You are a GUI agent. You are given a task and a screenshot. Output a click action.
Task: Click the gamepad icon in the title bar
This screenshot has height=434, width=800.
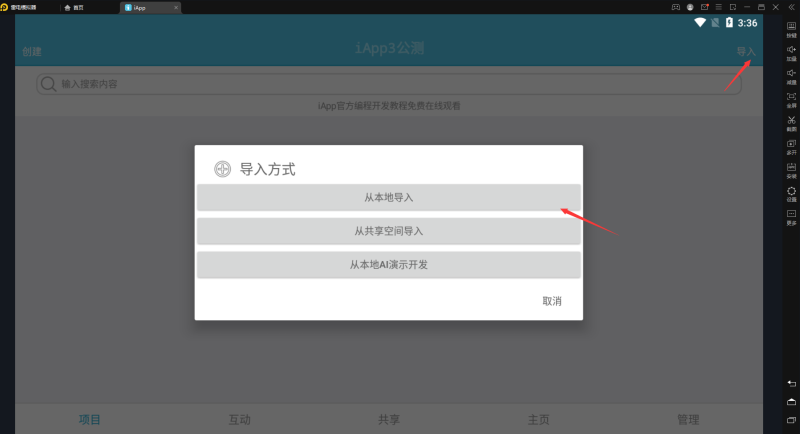(x=676, y=7)
